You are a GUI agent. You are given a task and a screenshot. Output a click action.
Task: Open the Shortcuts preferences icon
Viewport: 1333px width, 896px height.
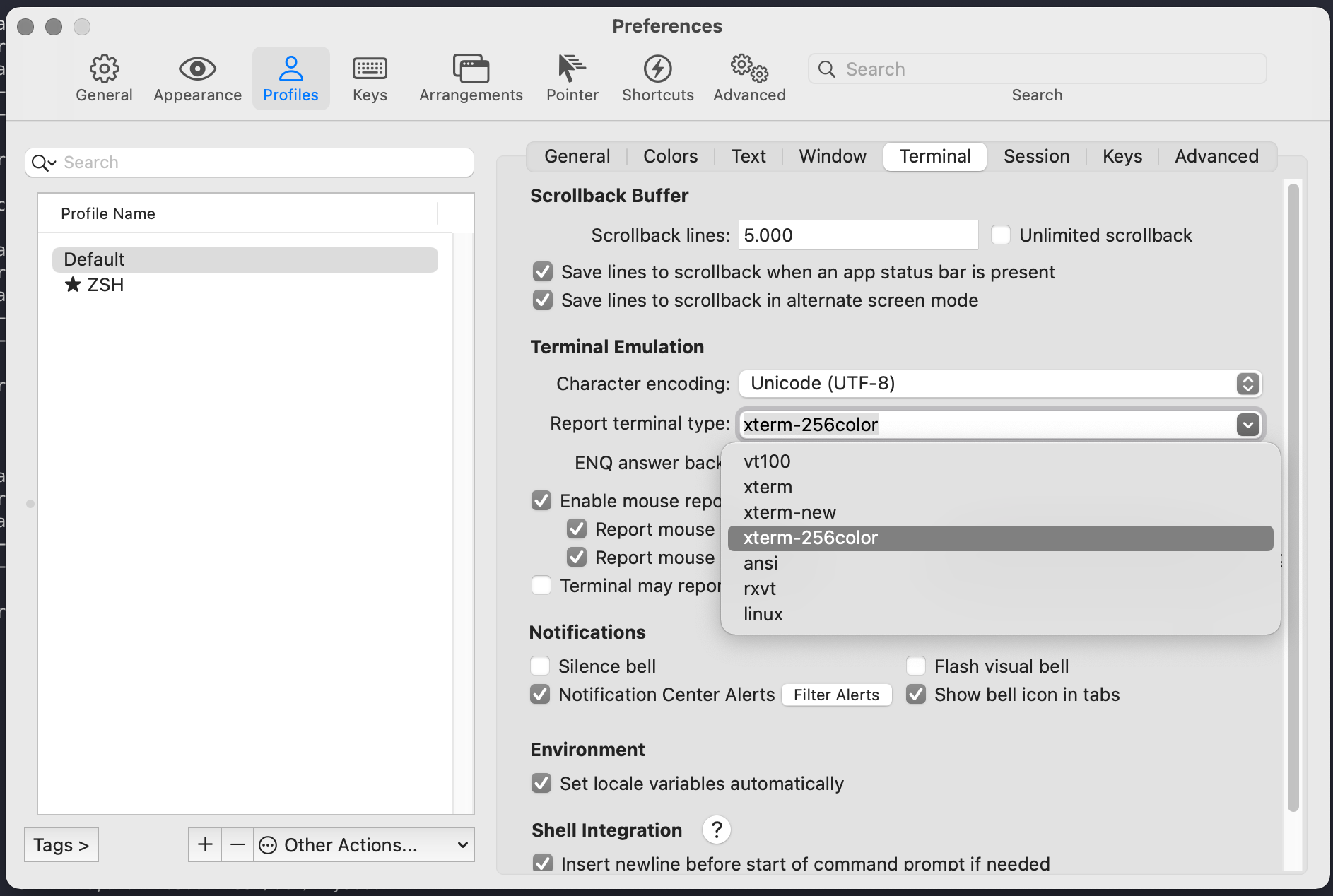657,78
